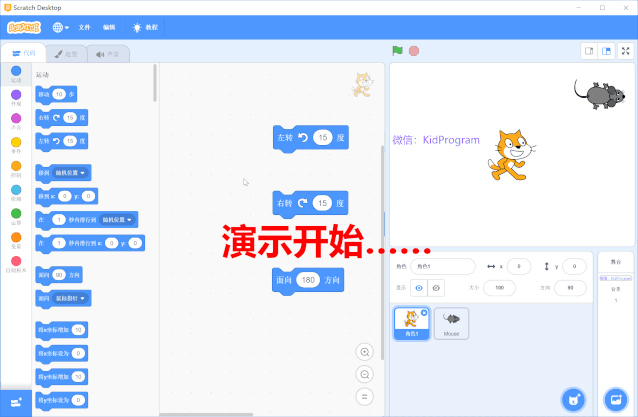Select the Mouse sprite thumbnail
The width and height of the screenshot is (638, 417).
(451, 322)
